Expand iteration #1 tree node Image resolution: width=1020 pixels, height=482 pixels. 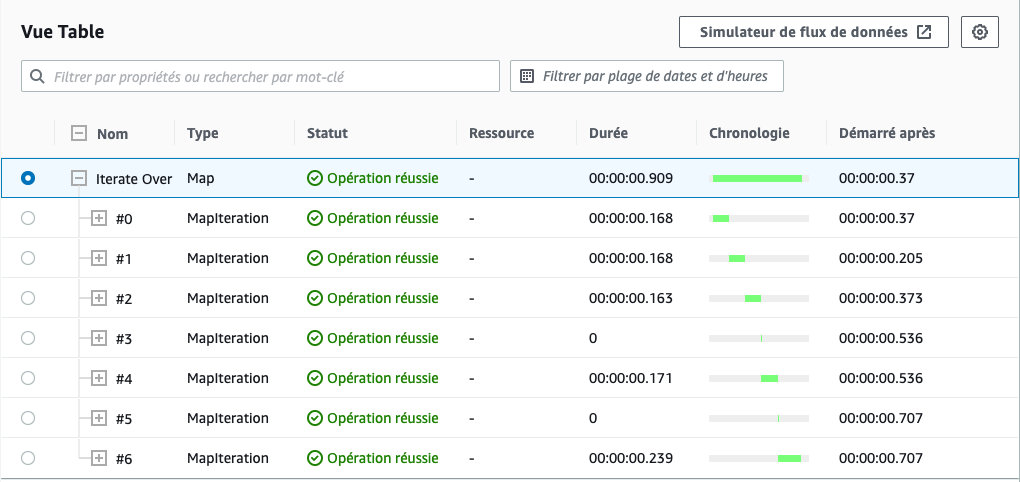[98, 259]
